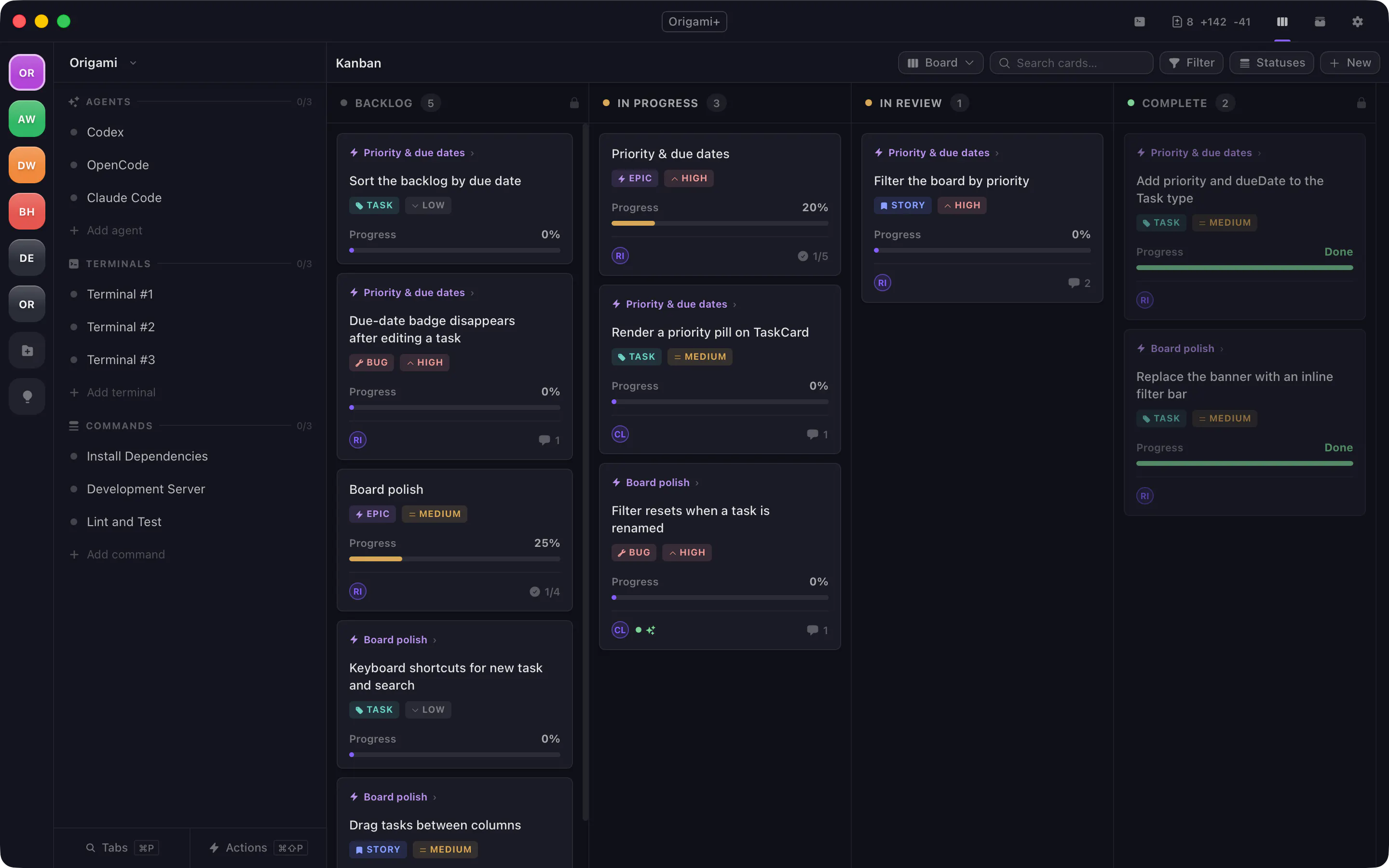Click the Done progress bar on Add priority card
Image resolution: width=1389 pixels, height=868 pixels.
coord(1244,268)
